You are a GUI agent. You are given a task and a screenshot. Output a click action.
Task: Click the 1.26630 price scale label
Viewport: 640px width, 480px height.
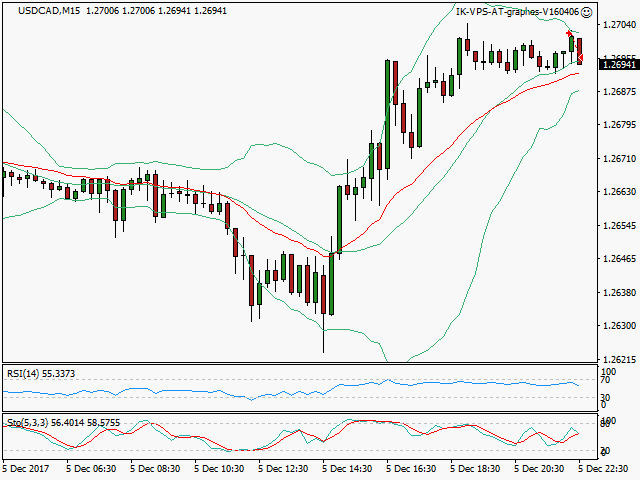619,192
